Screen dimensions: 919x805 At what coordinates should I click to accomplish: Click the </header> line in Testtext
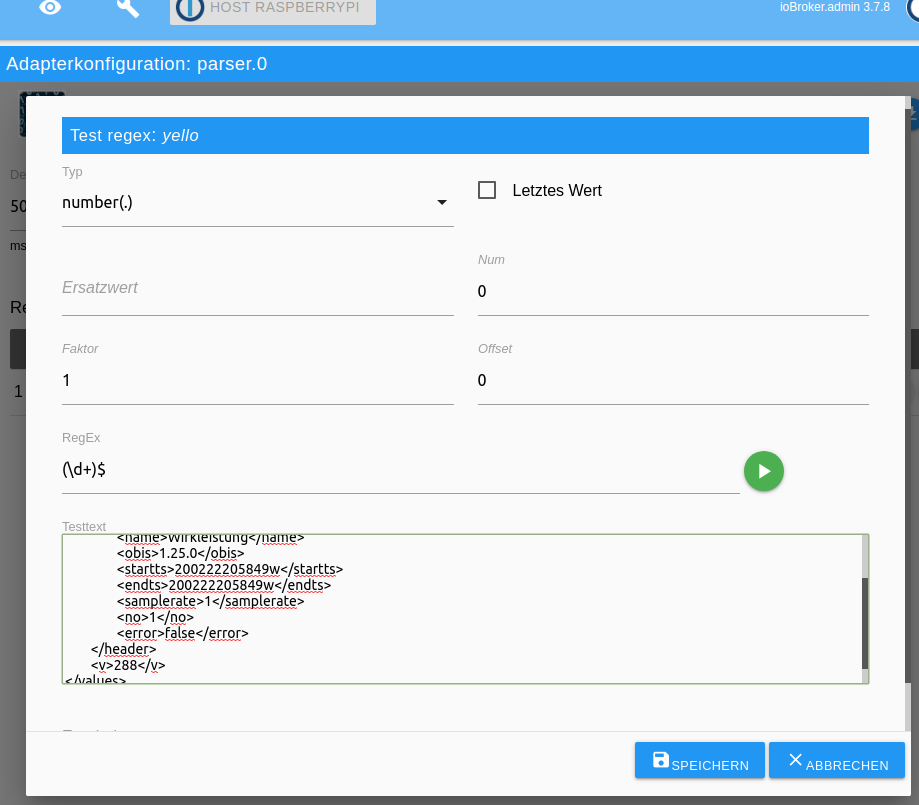point(124,650)
